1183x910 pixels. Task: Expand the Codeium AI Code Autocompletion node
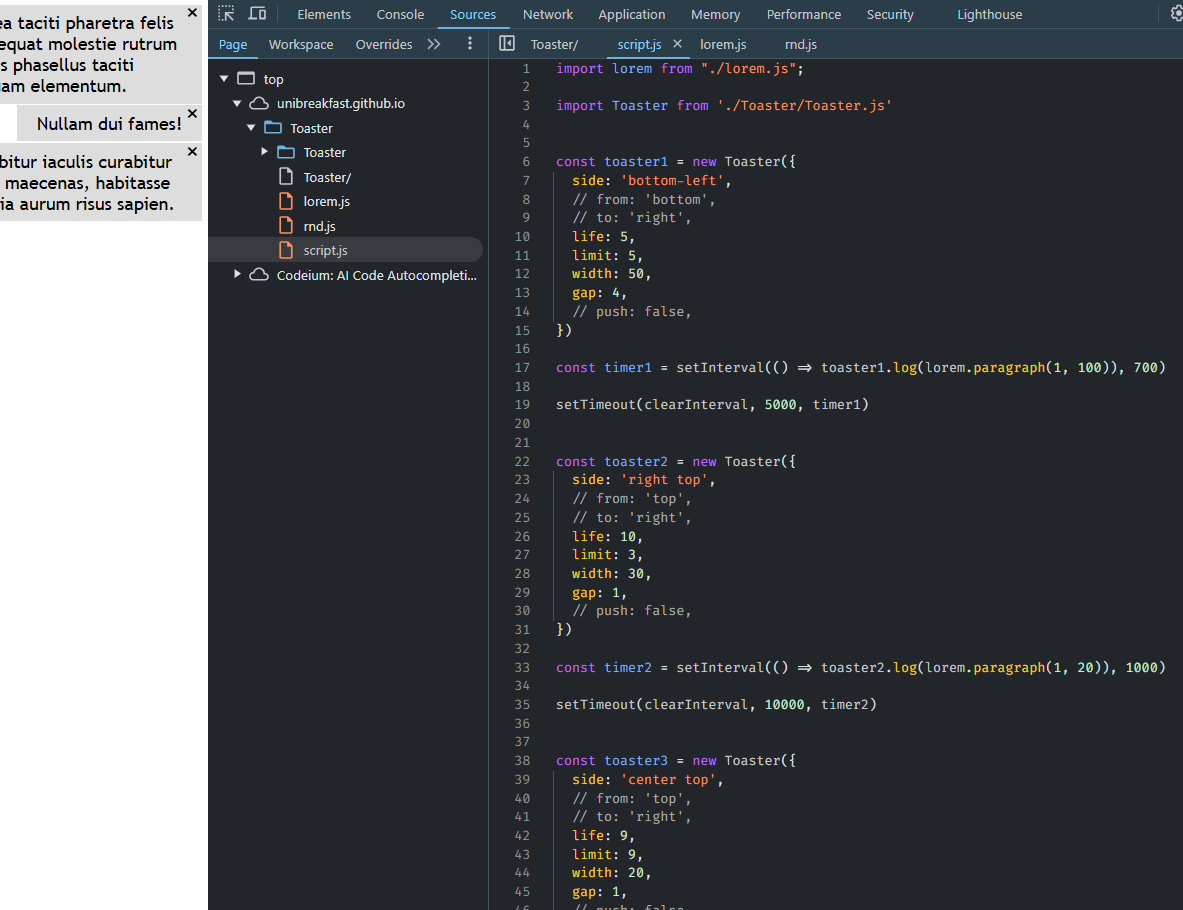coord(237,274)
